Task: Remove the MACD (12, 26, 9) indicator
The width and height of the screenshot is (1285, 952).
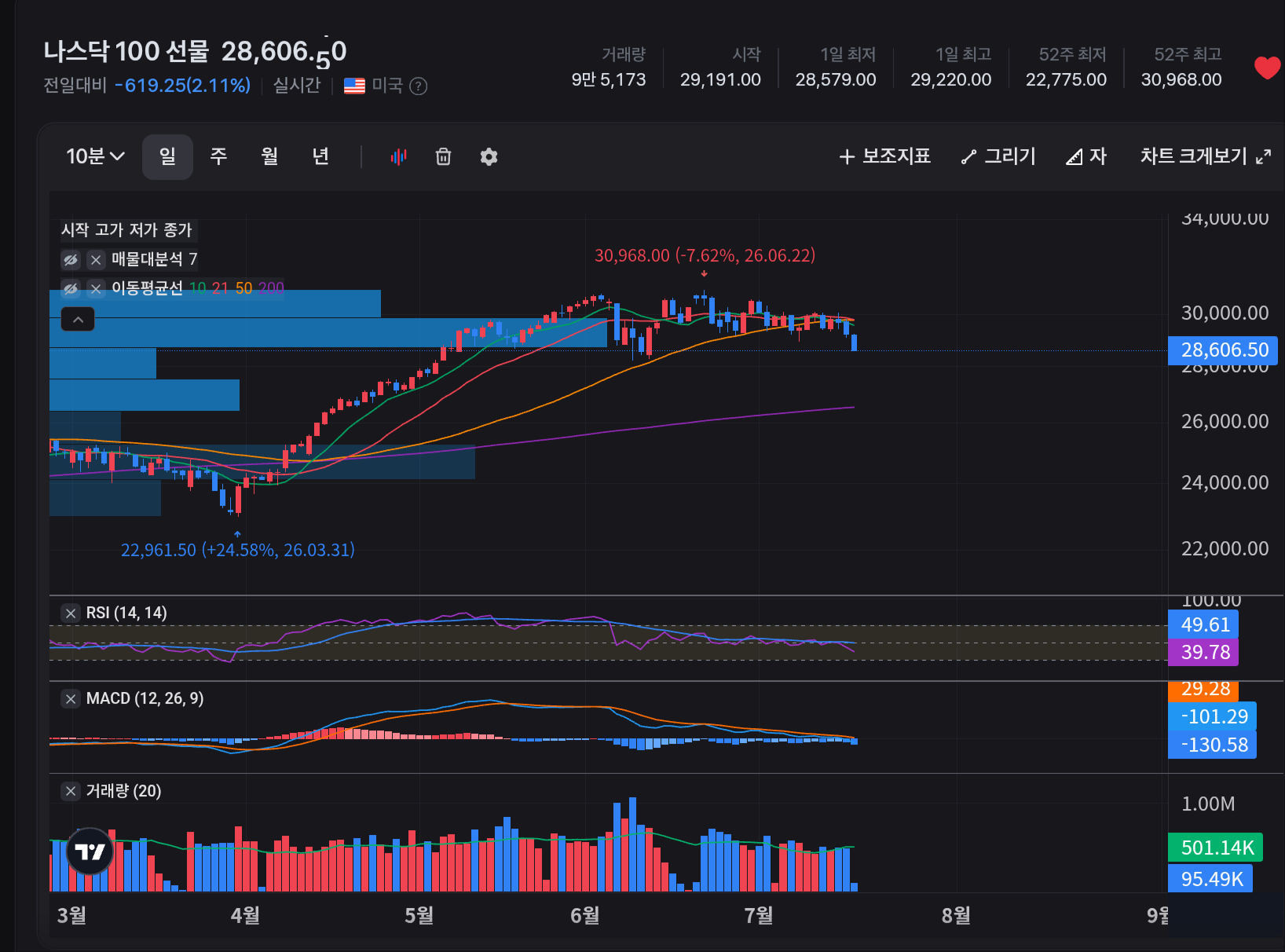Action: [x=71, y=698]
